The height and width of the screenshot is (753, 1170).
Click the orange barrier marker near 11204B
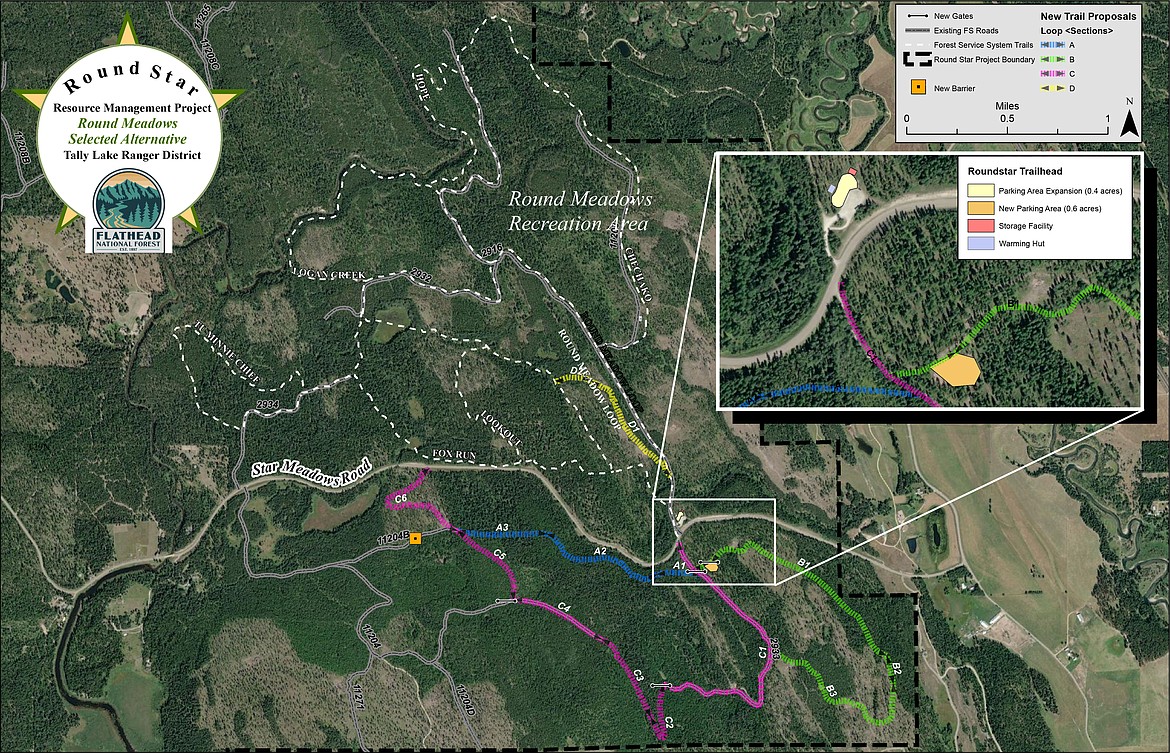coord(415,538)
